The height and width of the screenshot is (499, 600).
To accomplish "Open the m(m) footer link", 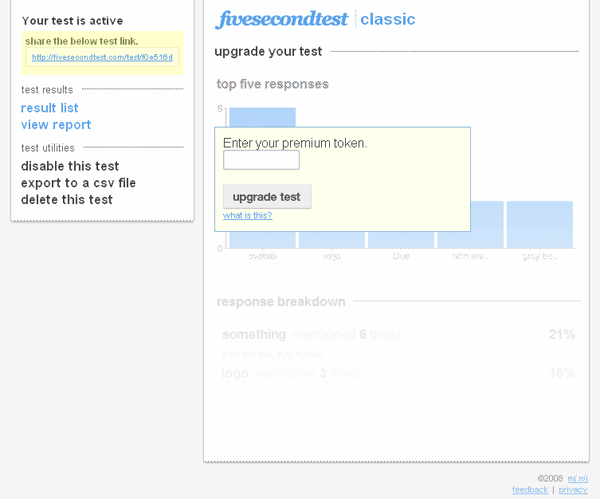I will (x=577, y=479).
